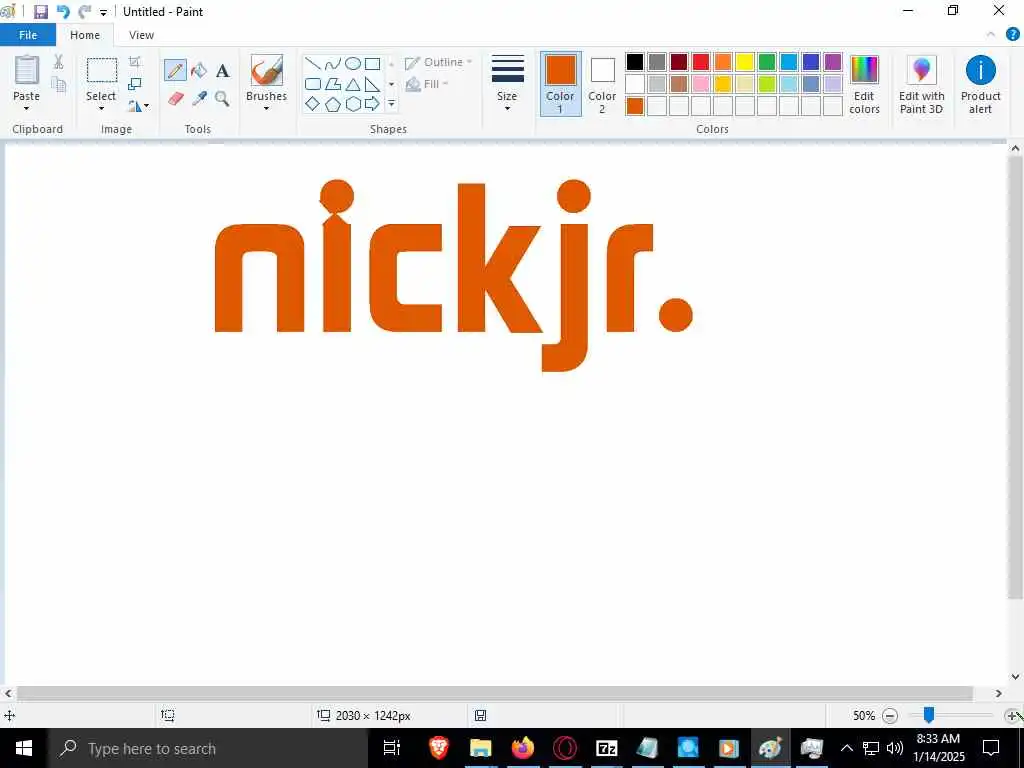Click the vertical scrollbar down arrow
This screenshot has height=768, width=1024.
[x=1015, y=677]
